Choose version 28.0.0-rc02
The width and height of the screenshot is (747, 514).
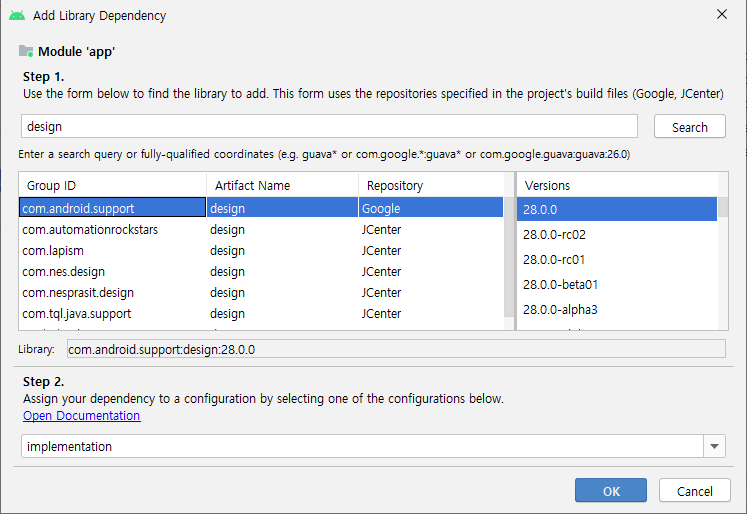(617, 234)
